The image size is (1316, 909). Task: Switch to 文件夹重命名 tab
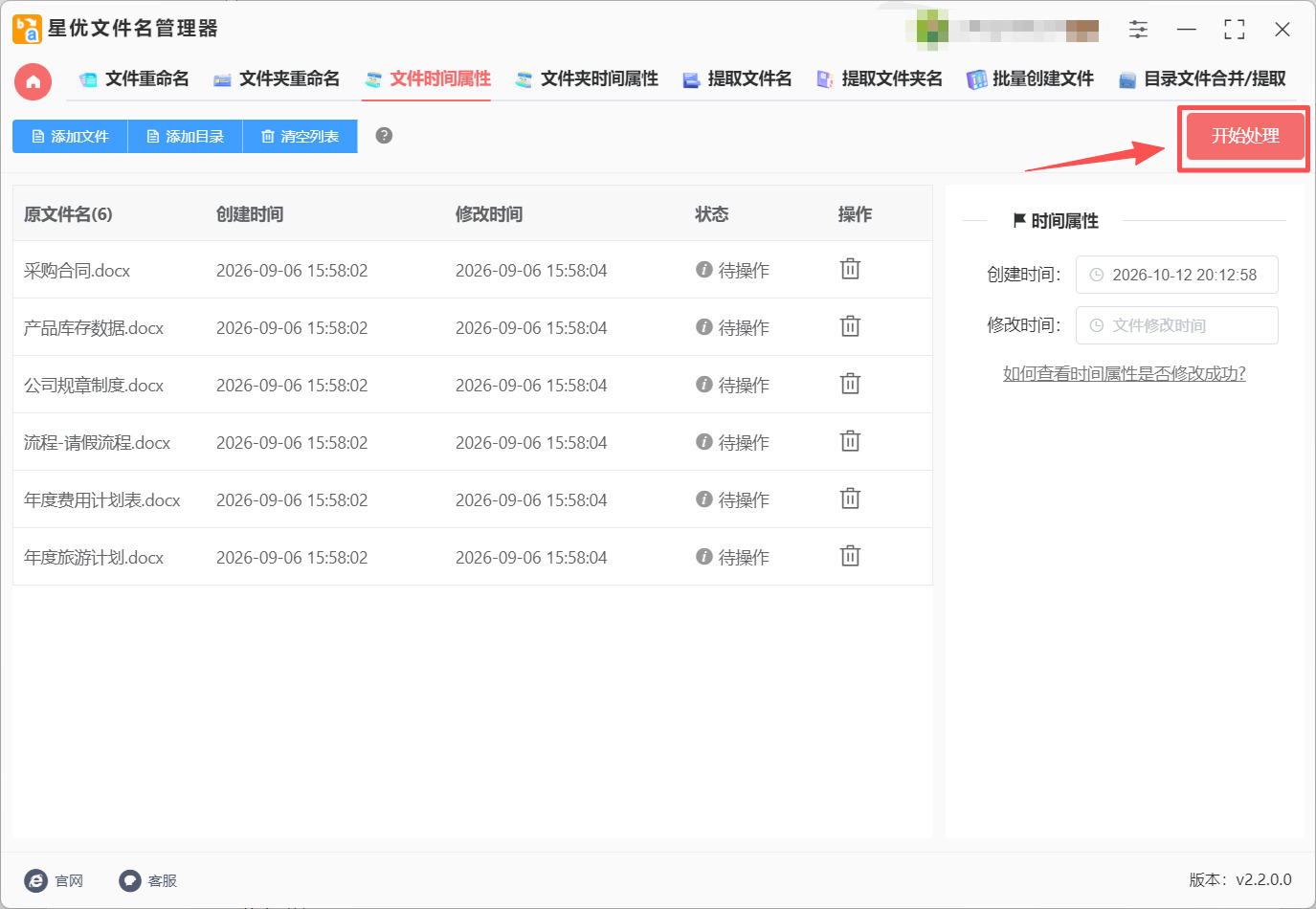click(x=277, y=79)
